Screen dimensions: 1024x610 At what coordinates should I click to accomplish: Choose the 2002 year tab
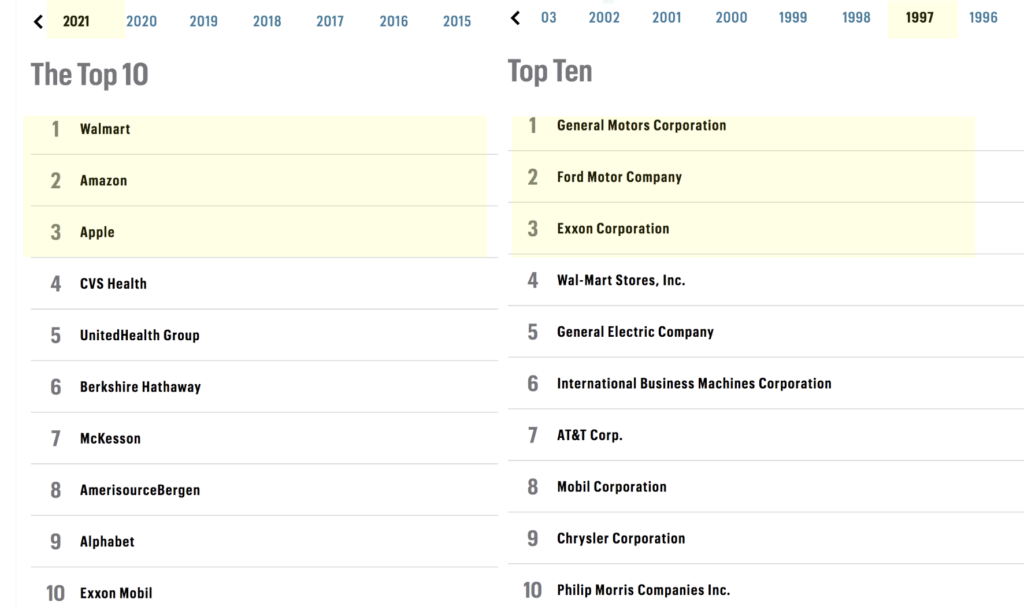tap(604, 18)
